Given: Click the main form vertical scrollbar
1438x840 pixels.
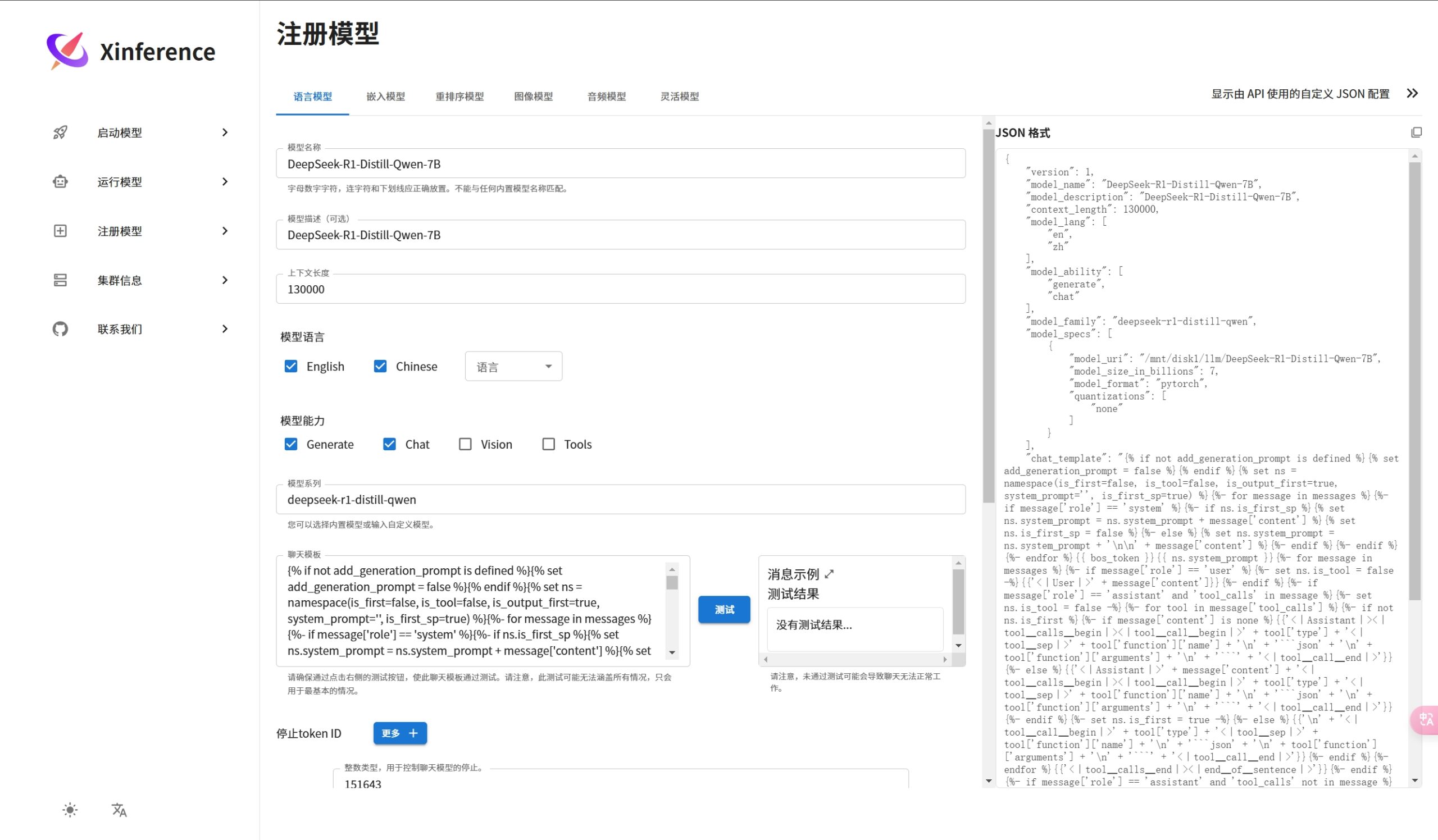Looking at the screenshot, I should [x=988, y=317].
